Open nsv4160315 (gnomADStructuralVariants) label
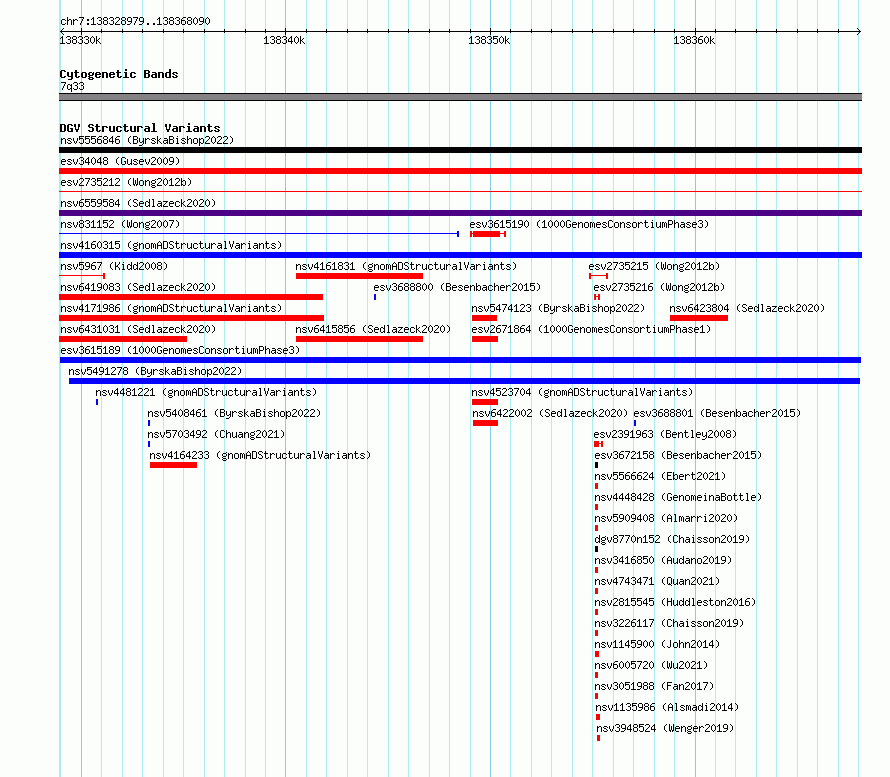The image size is (890, 777). point(171,245)
